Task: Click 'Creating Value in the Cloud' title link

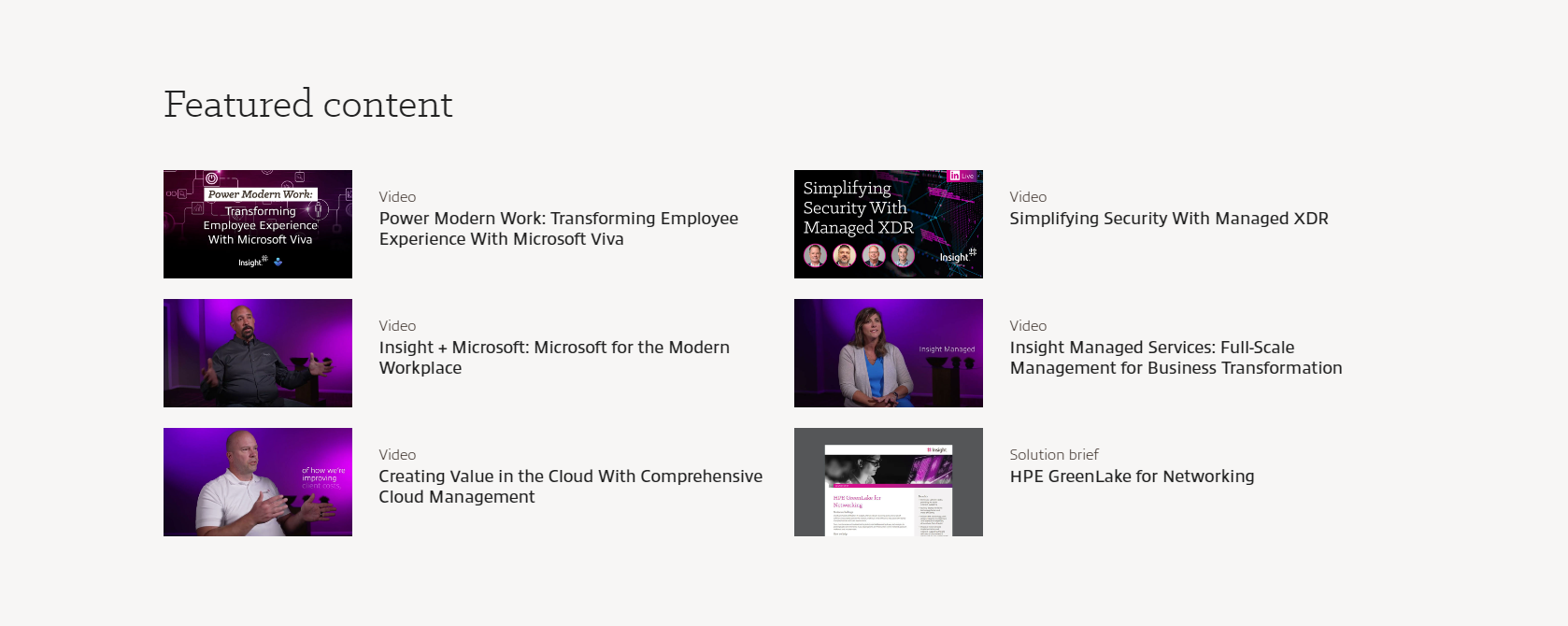Action: coord(571,487)
